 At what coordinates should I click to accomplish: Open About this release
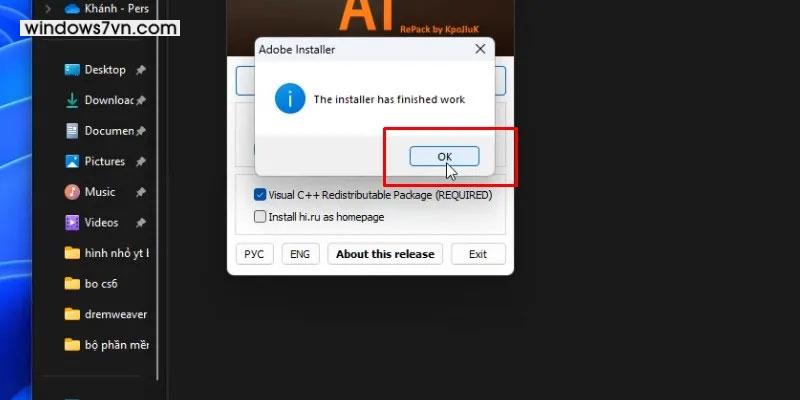click(385, 254)
